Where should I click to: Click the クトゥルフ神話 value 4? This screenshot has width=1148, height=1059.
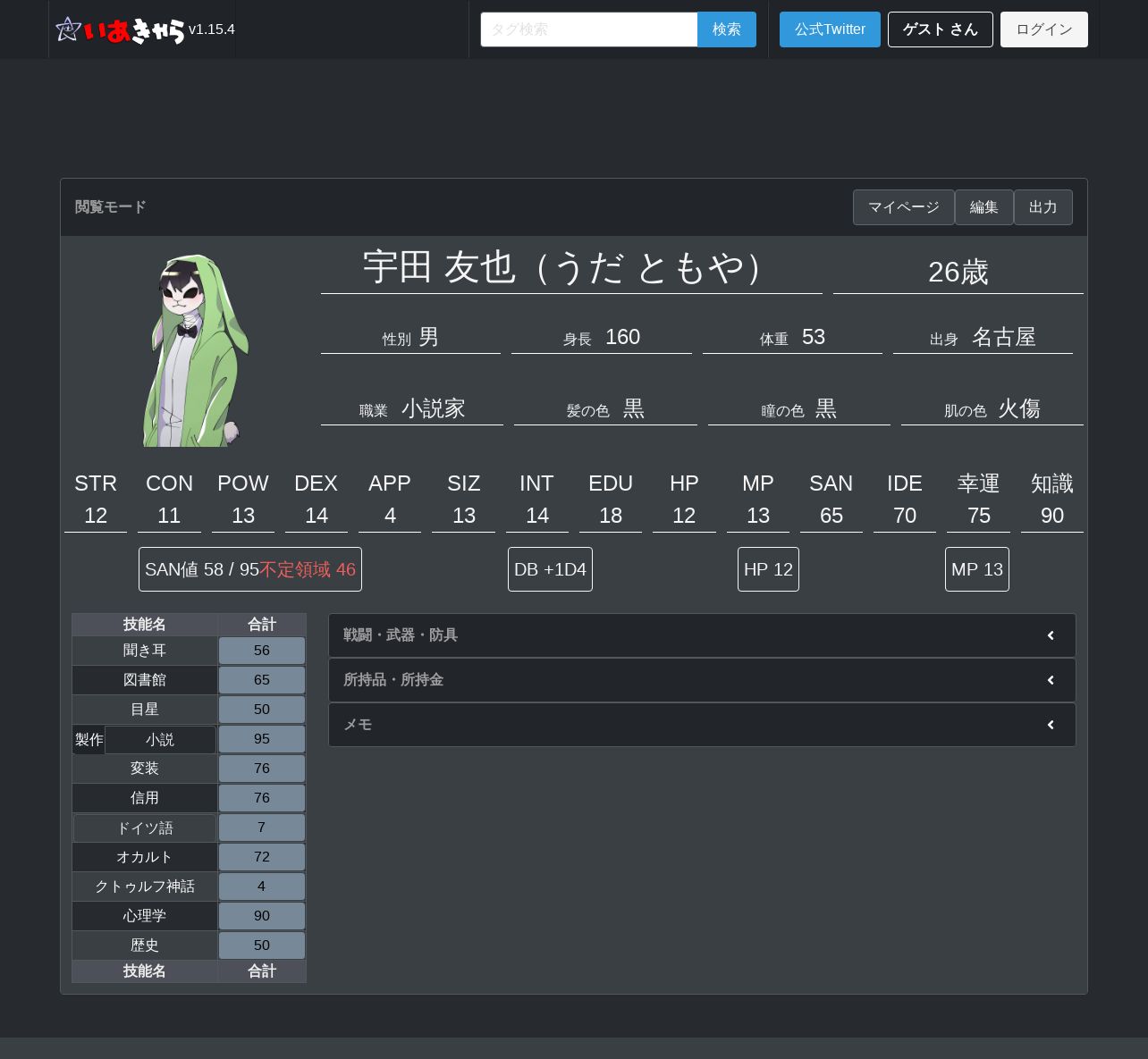point(262,887)
